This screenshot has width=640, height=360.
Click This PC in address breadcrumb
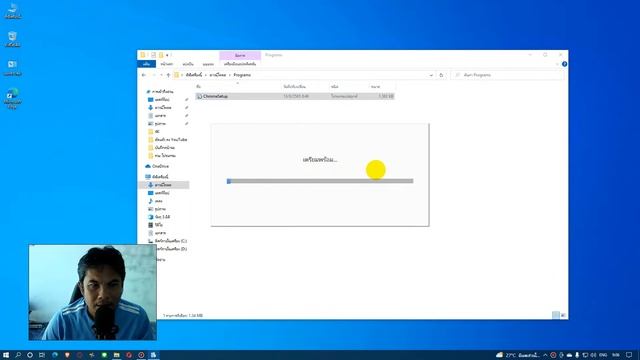point(194,75)
